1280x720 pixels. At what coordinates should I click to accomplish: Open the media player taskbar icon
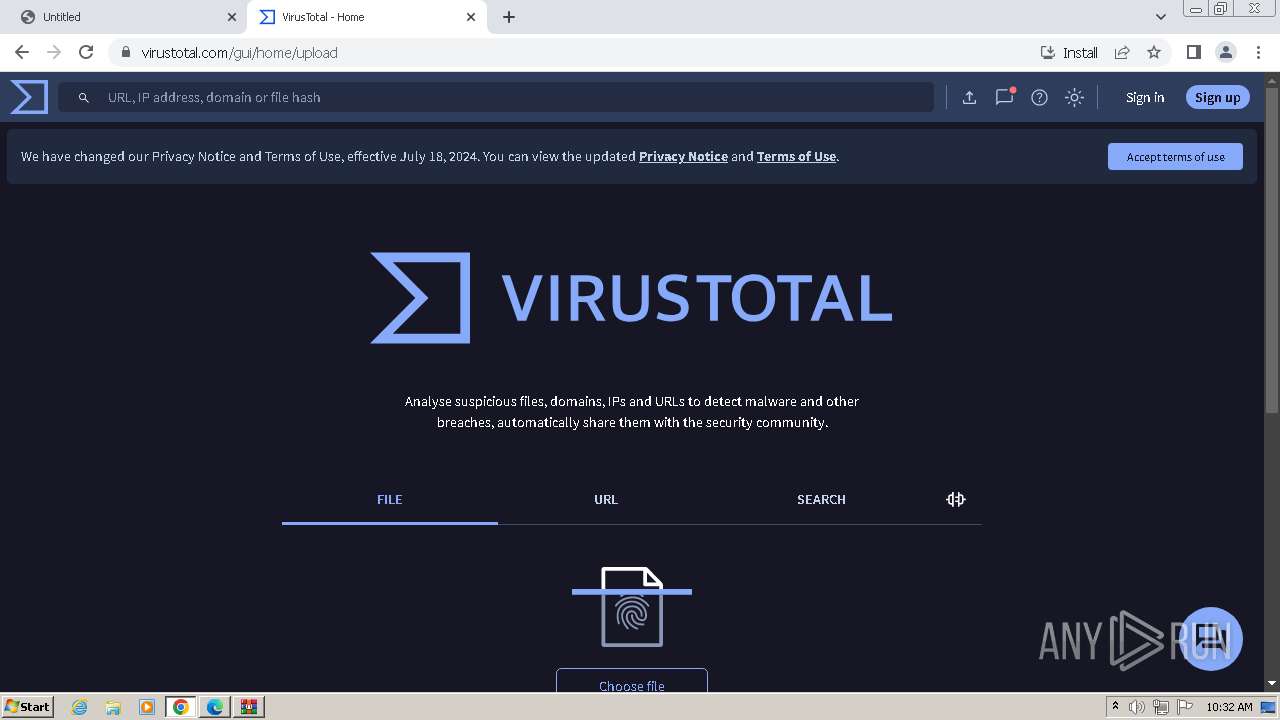tap(147, 707)
